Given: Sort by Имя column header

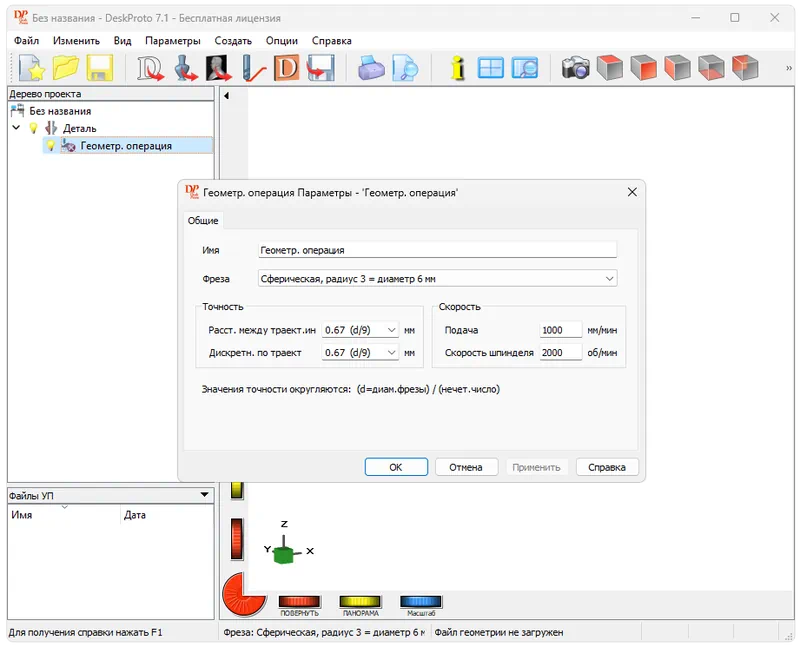Looking at the screenshot, I should tap(64, 515).
